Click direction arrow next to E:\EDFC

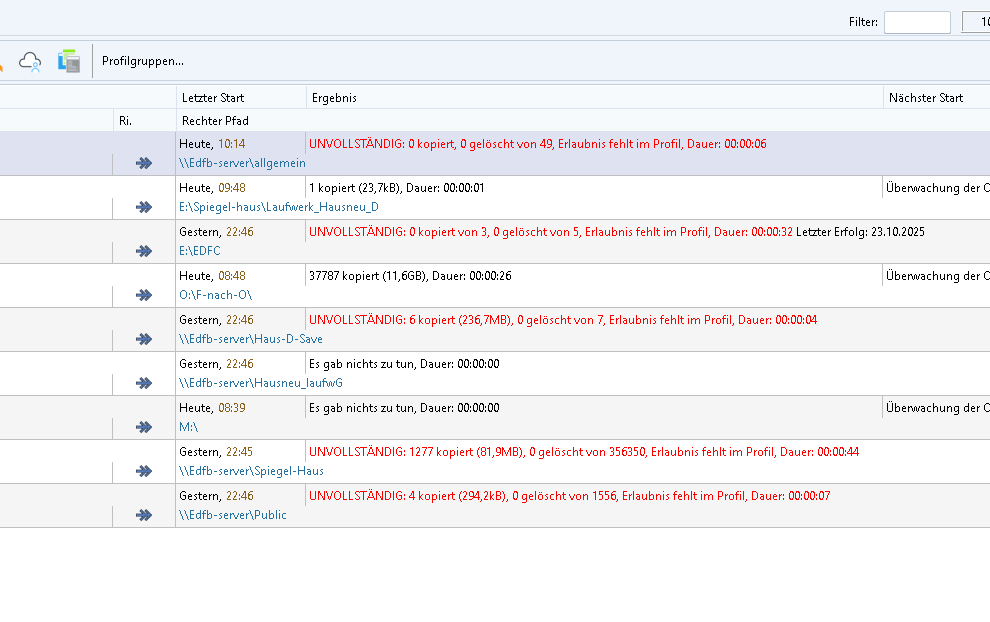(x=144, y=251)
